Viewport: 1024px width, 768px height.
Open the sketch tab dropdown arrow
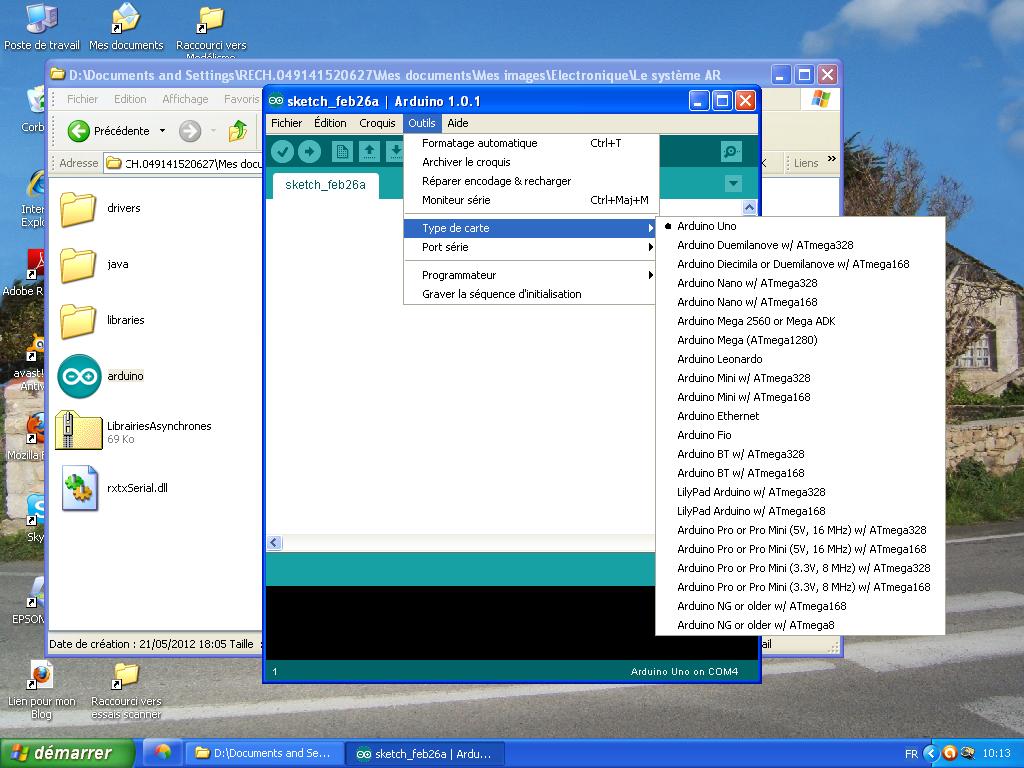click(x=733, y=184)
